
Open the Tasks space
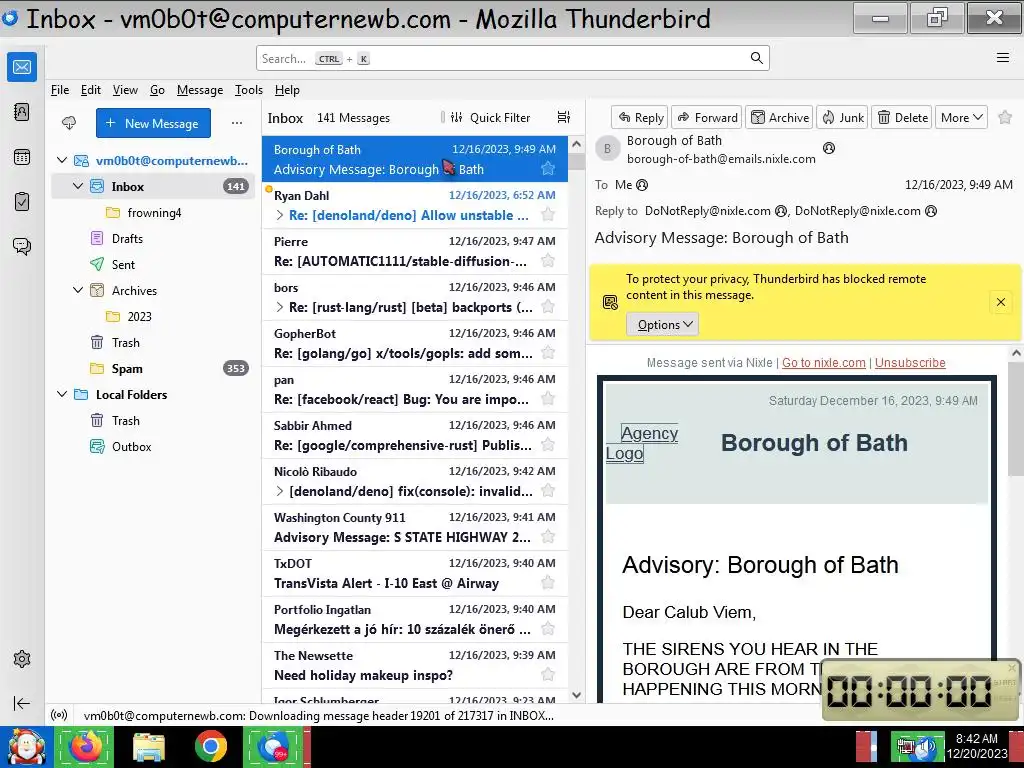[x=22, y=201]
